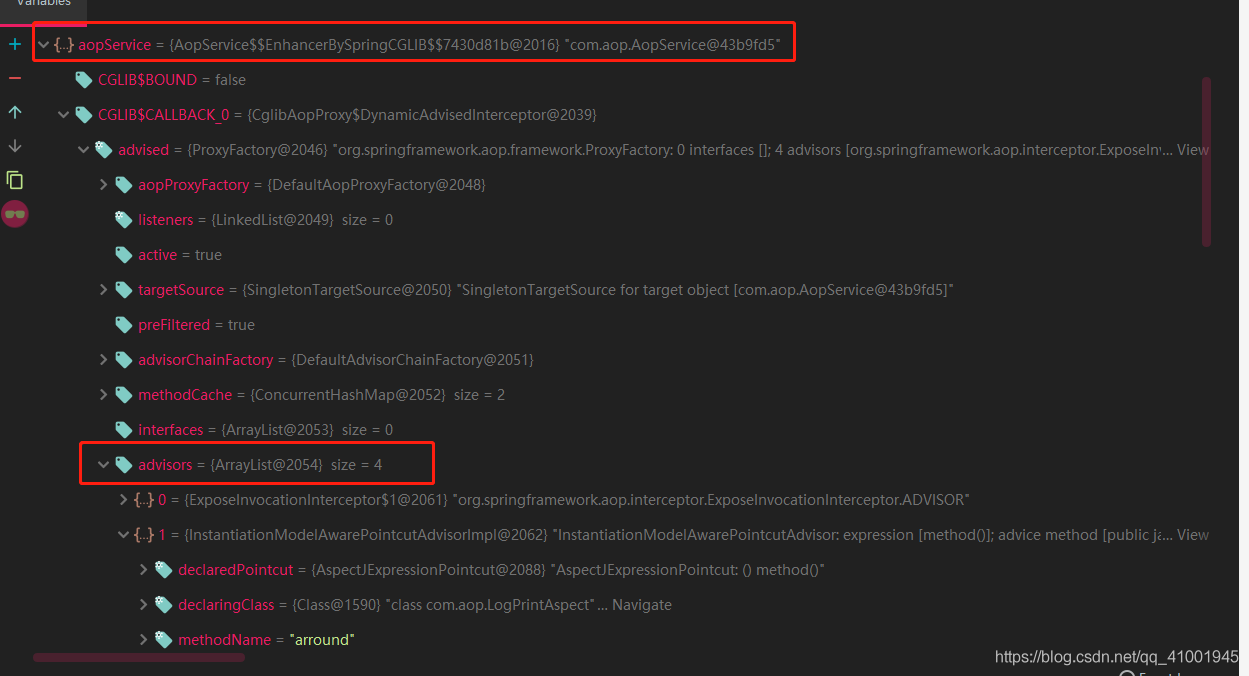
Task: Click the New Watch plus icon
Action: tap(15, 45)
